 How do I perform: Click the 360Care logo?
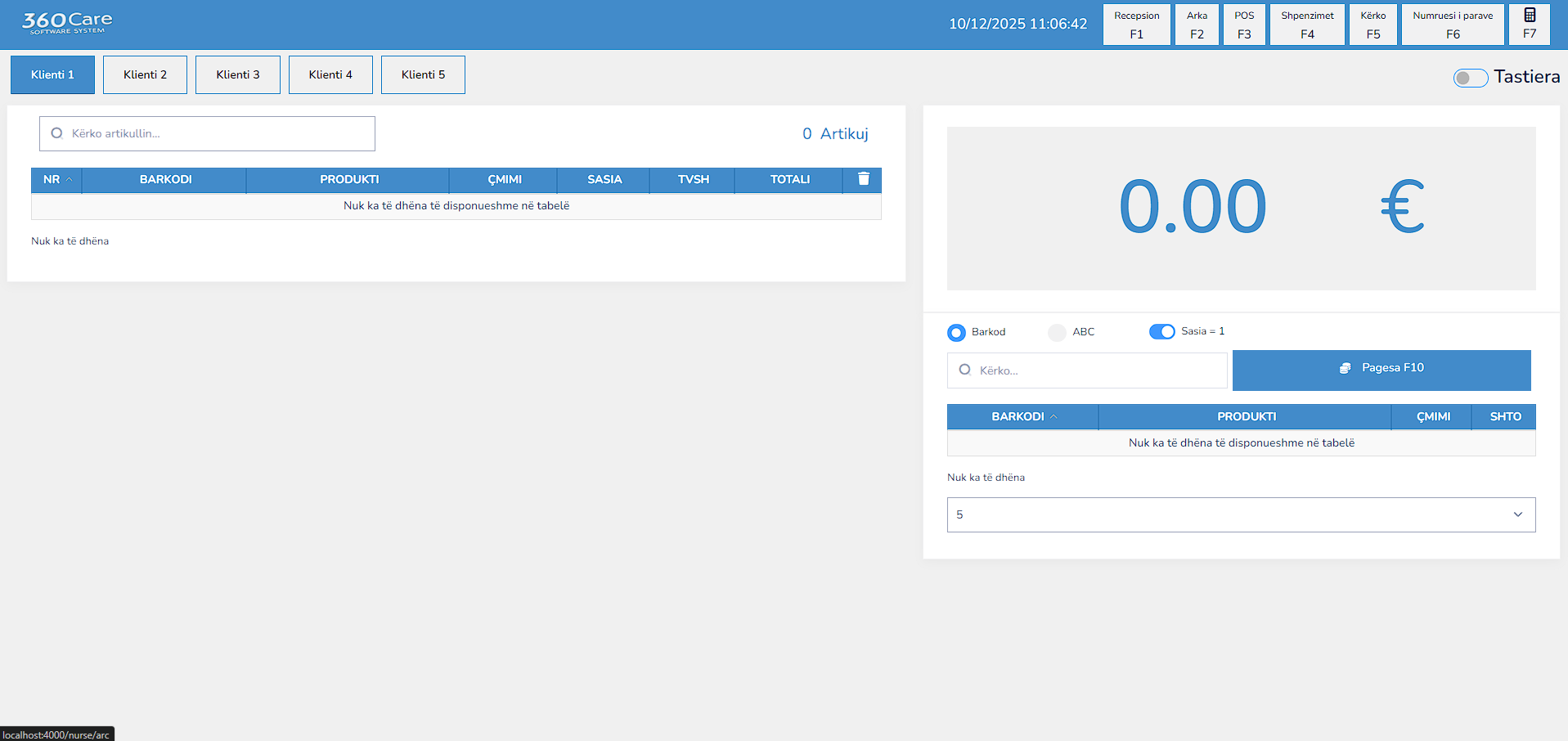(x=67, y=23)
